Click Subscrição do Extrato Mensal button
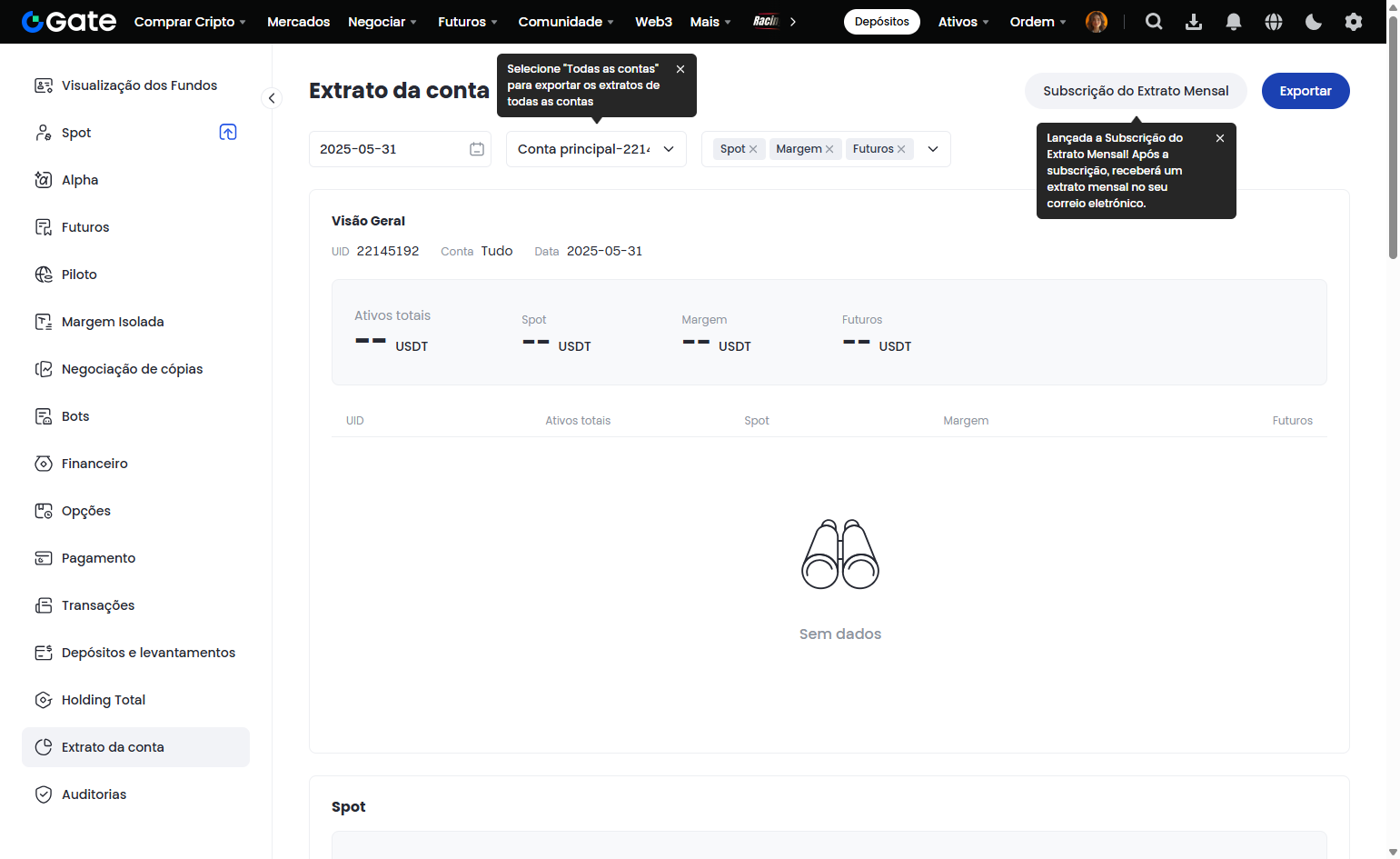1400x859 pixels. click(x=1136, y=91)
